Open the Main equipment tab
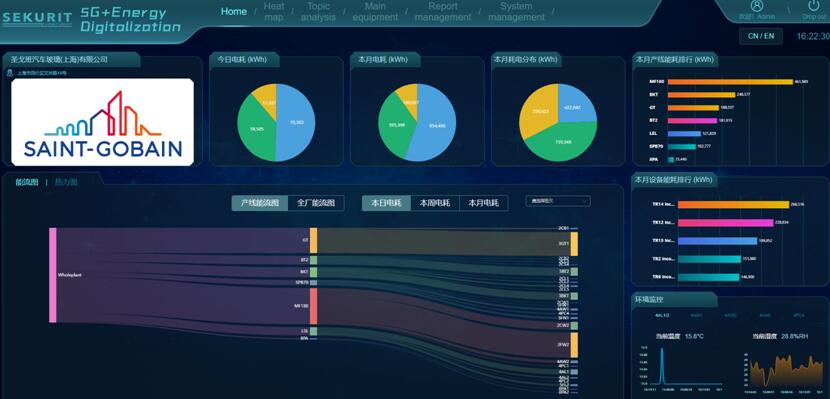 tap(375, 12)
